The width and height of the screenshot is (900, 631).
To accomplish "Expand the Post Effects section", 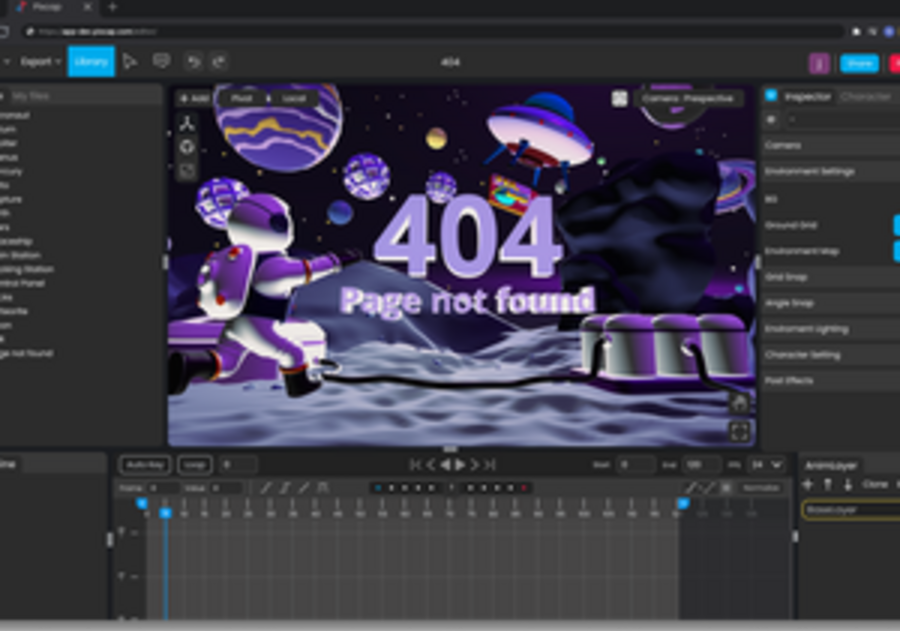I will click(830, 381).
